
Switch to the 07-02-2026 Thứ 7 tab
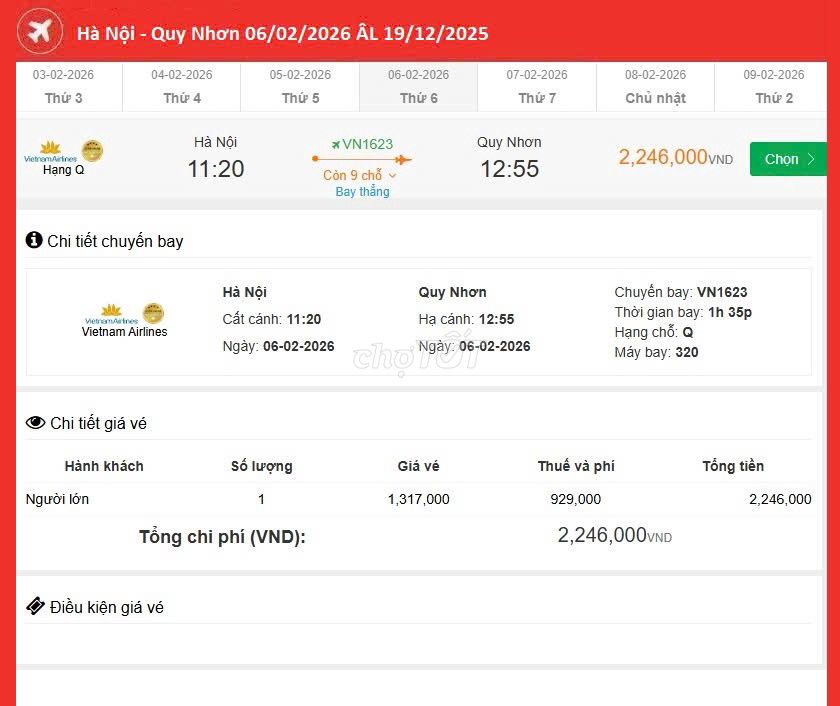click(x=537, y=85)
